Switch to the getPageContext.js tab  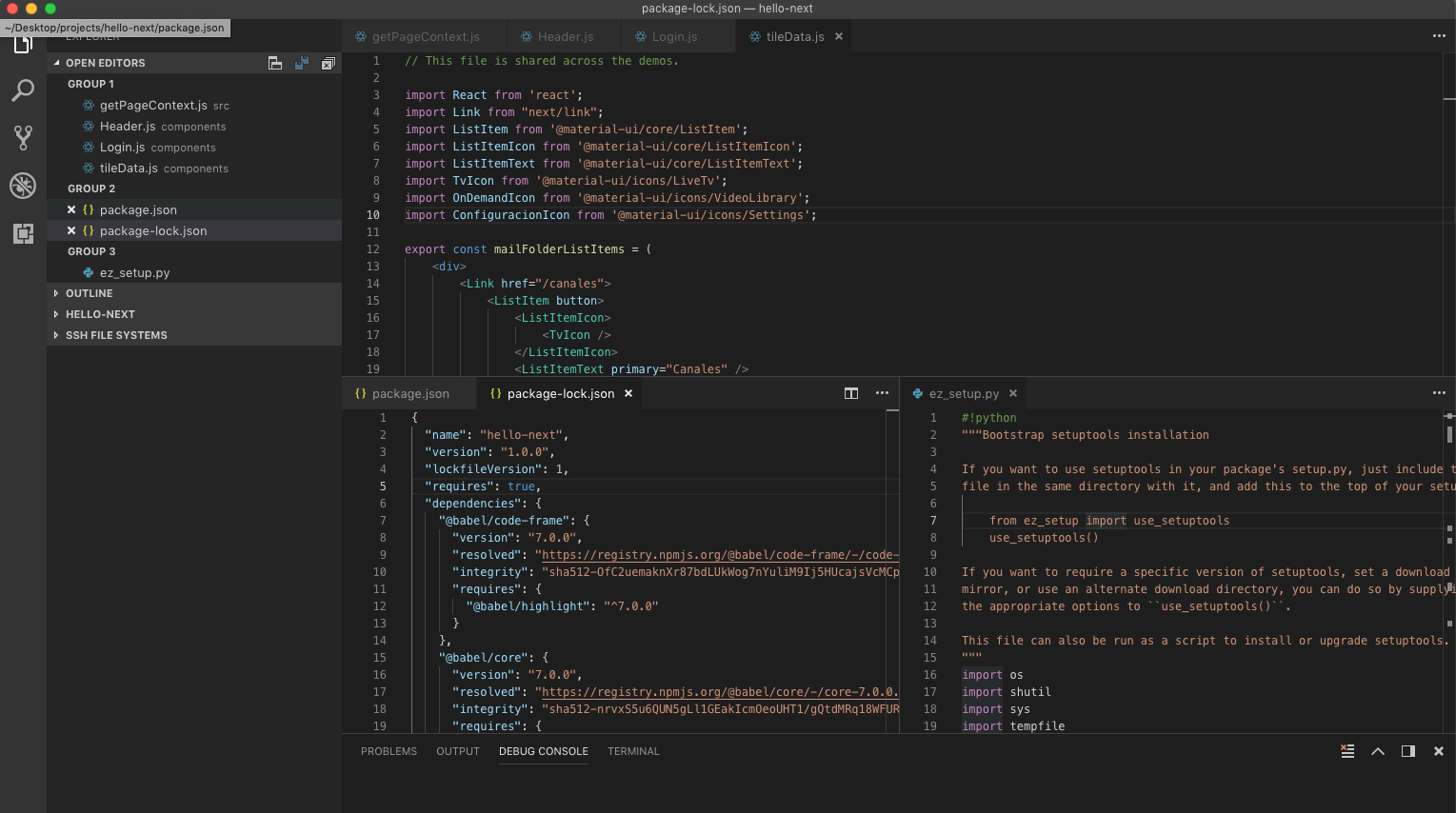[x=425, y=36]
